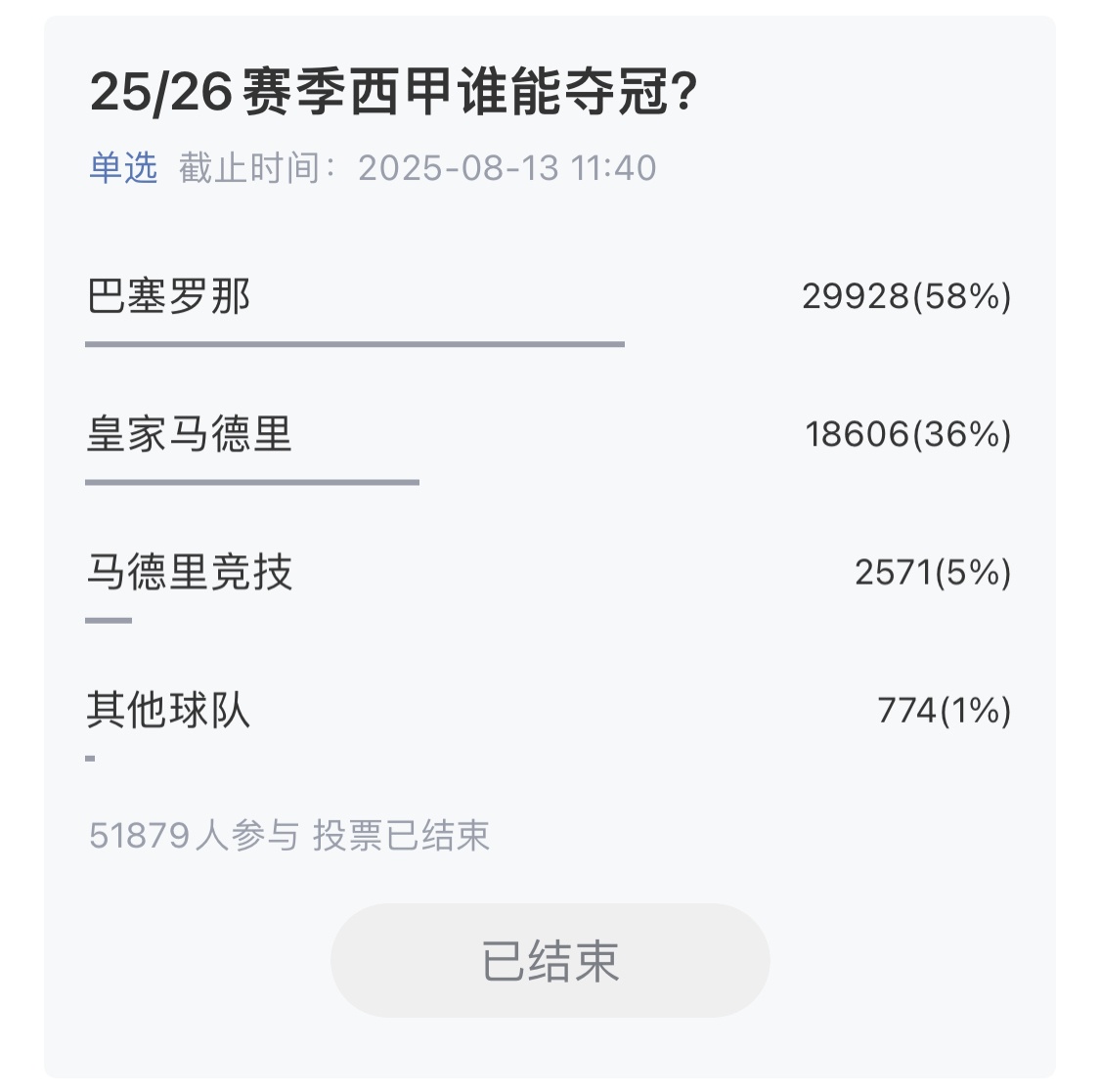Image resolution: width=1100 pixels, height=1092 pixels.
Task: Click the 截止时间 deadline label
Action: tap(256, 168)
